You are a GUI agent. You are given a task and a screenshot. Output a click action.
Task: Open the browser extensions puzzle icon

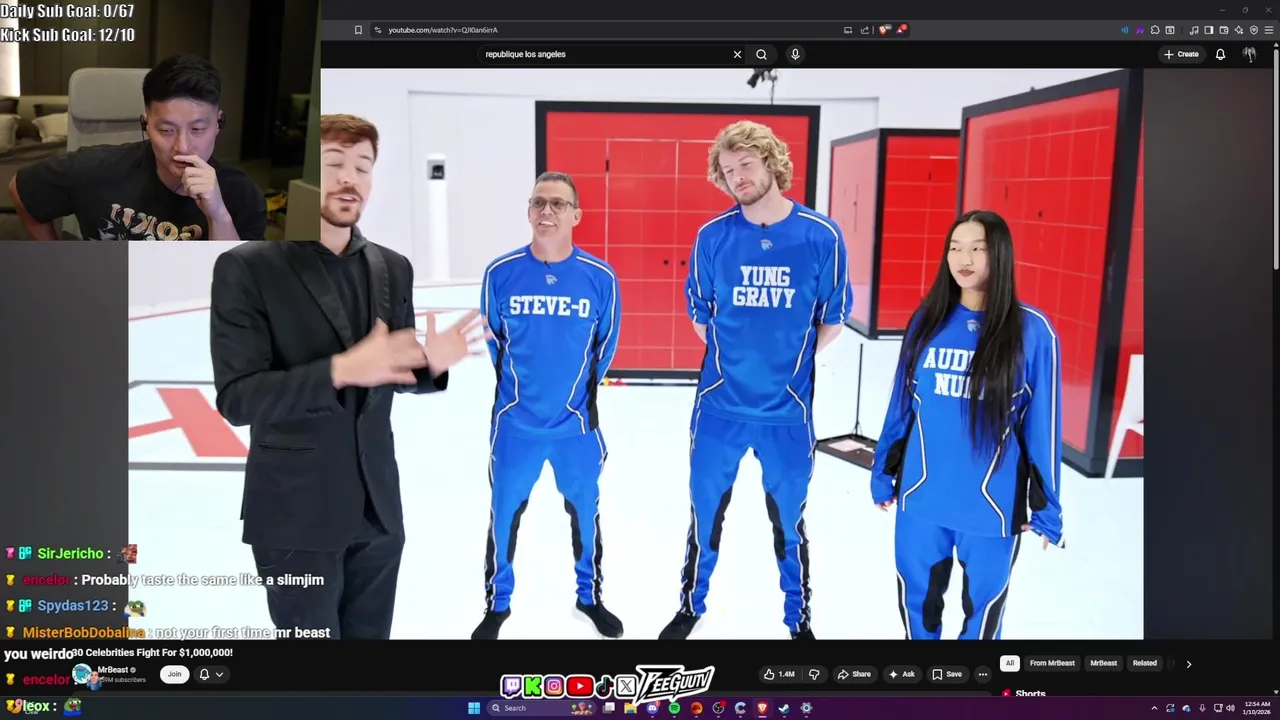point(1154,30)
